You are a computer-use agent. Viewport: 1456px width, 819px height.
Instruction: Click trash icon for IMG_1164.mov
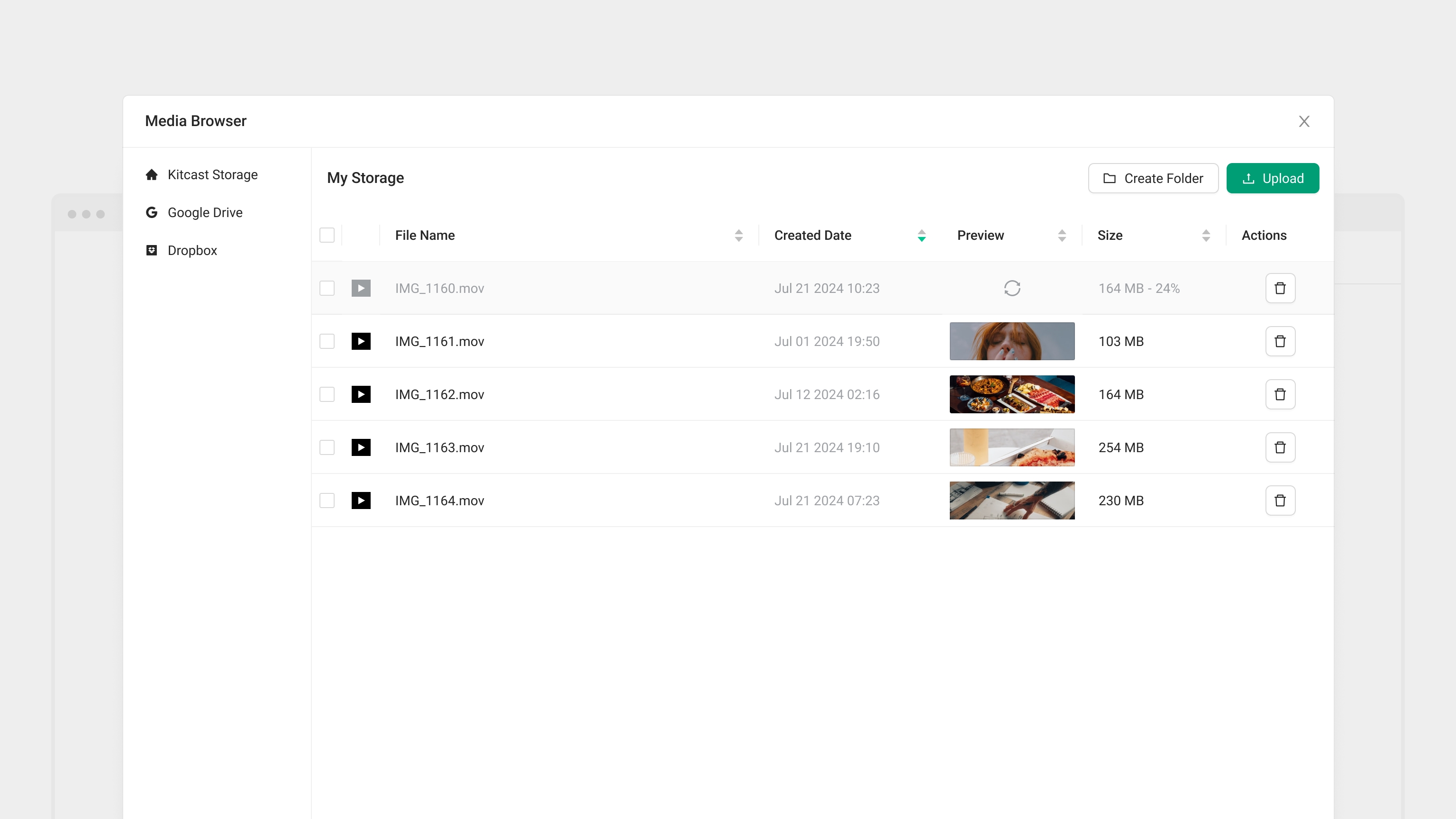pos(1280,500)
